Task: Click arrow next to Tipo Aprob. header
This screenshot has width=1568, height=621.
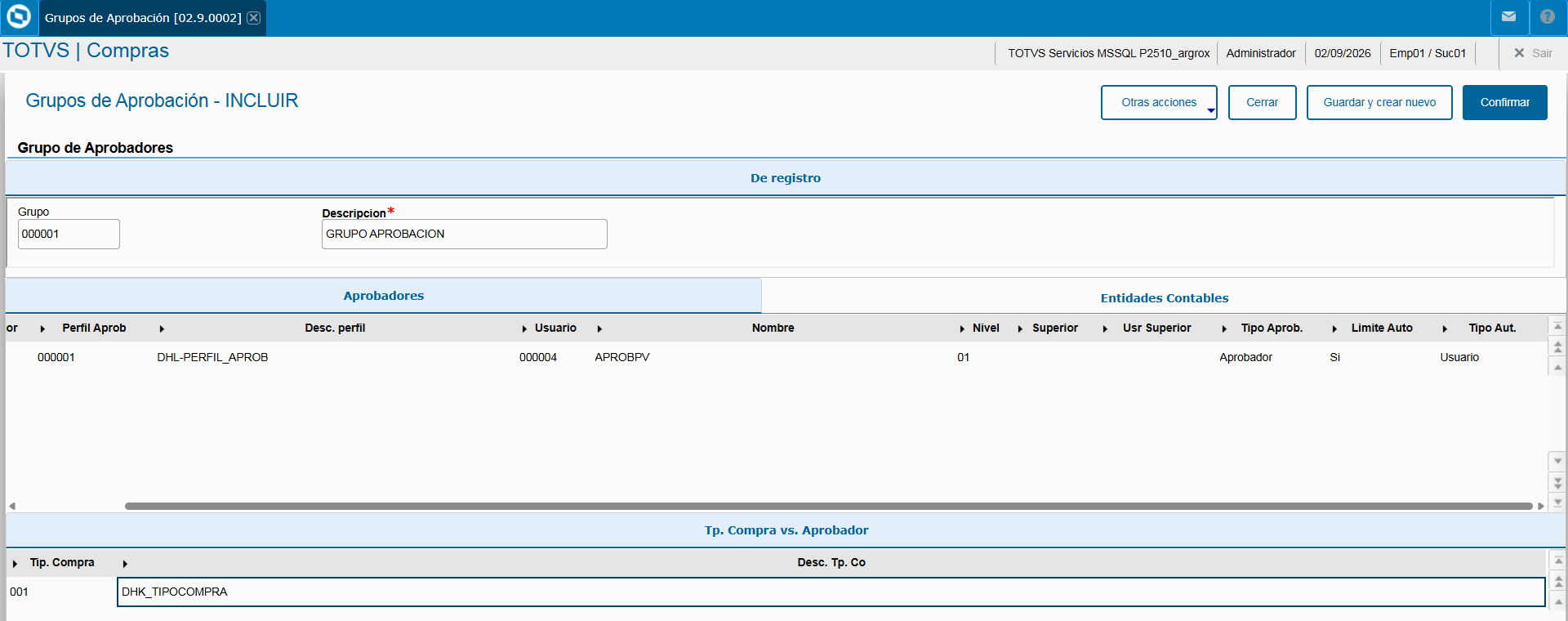Action: click(1224, 328)
